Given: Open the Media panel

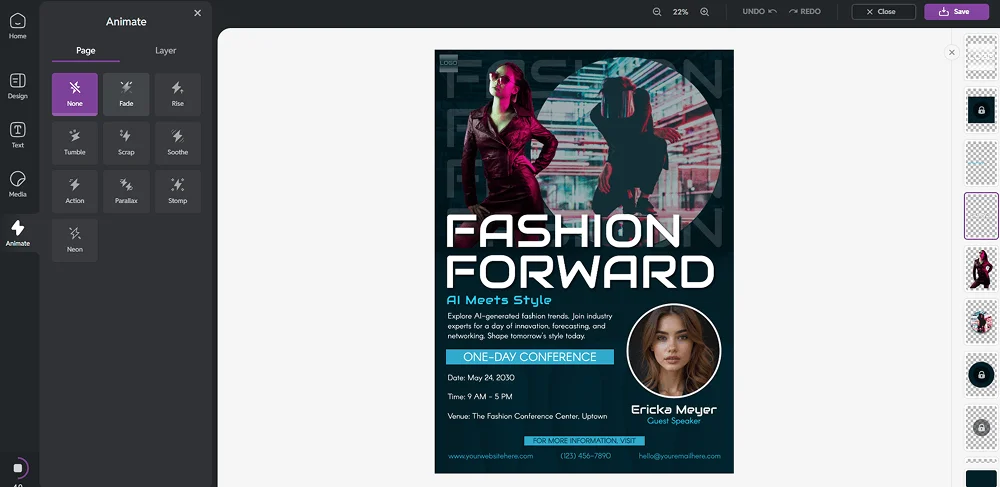Looking at the screenshot, I should (x=18, y=184).
